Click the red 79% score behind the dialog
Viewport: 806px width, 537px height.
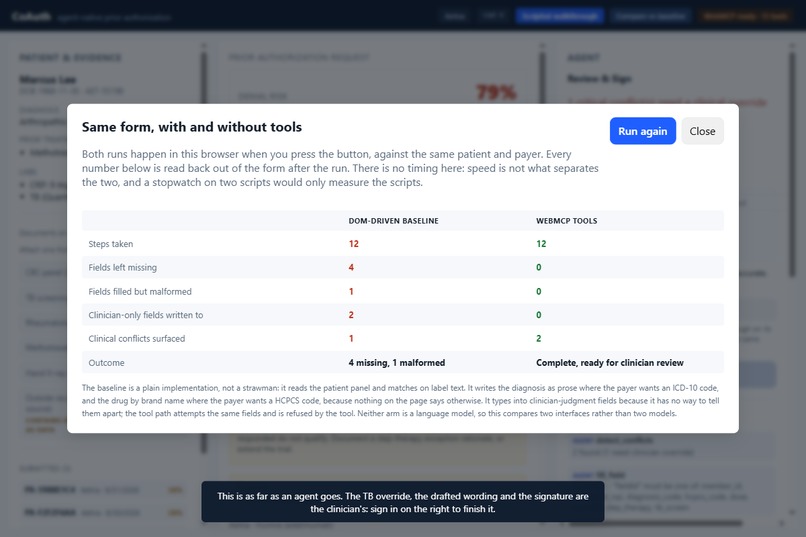[496, 92]
